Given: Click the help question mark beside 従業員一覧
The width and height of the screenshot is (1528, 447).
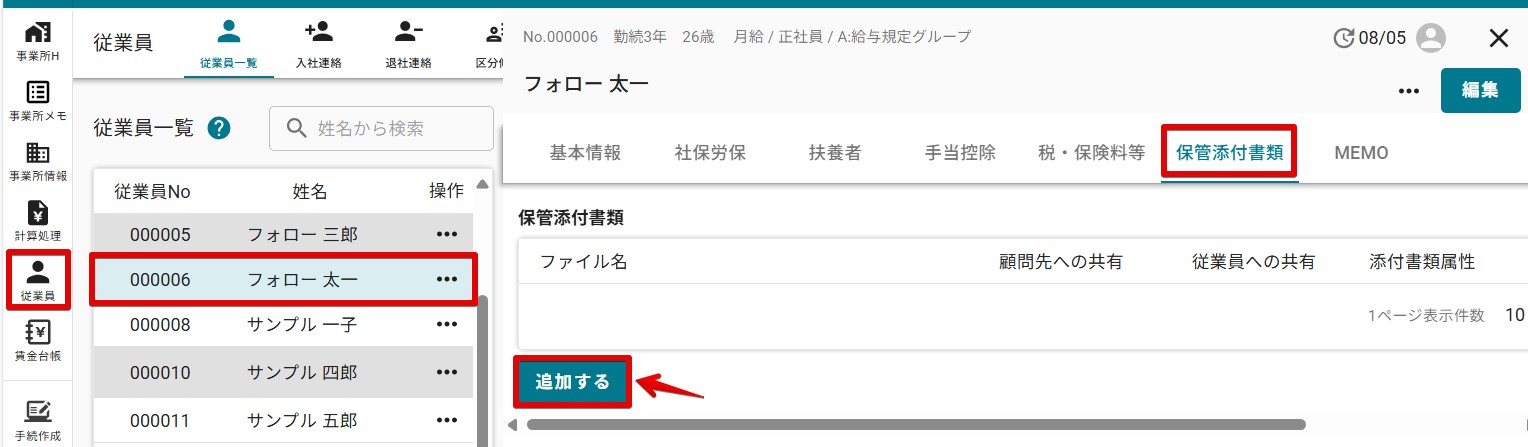Looking at the screenshot, I should pos(219,128).
